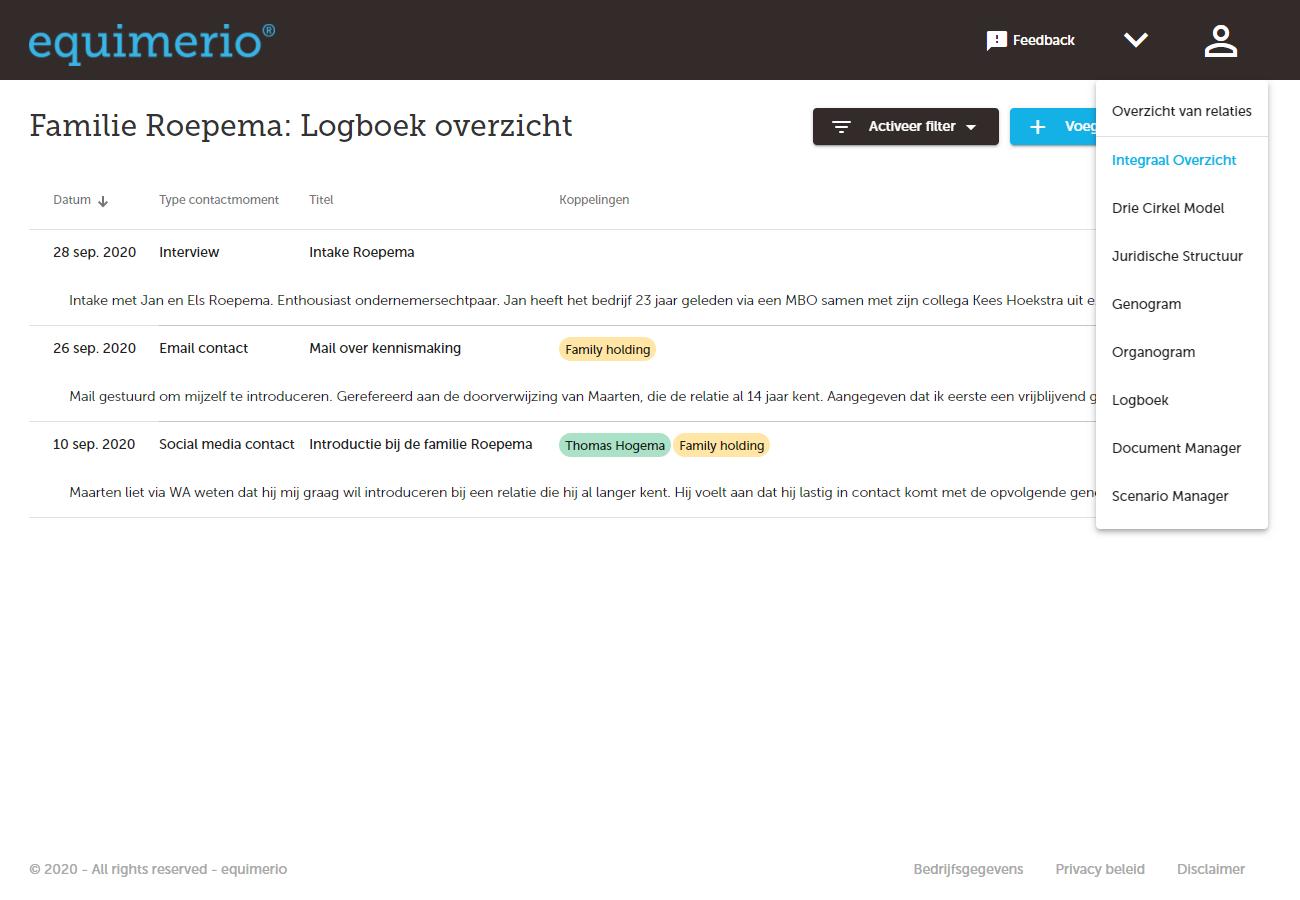This screenshot has width=1300, height=900.
Task: Click the filter lines icon
Action: (842, 127)
